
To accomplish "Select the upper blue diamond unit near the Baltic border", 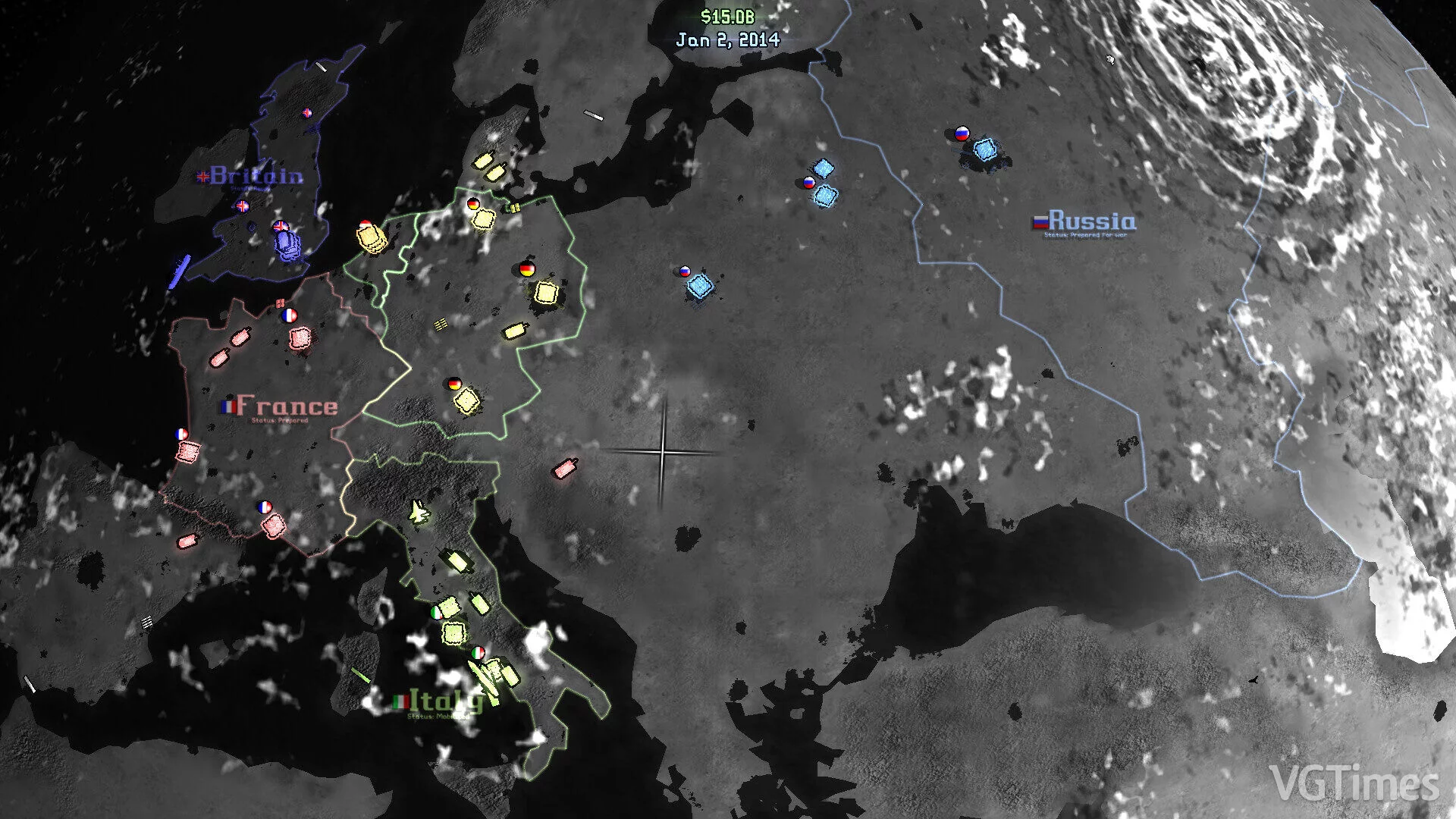I will 824,168.
